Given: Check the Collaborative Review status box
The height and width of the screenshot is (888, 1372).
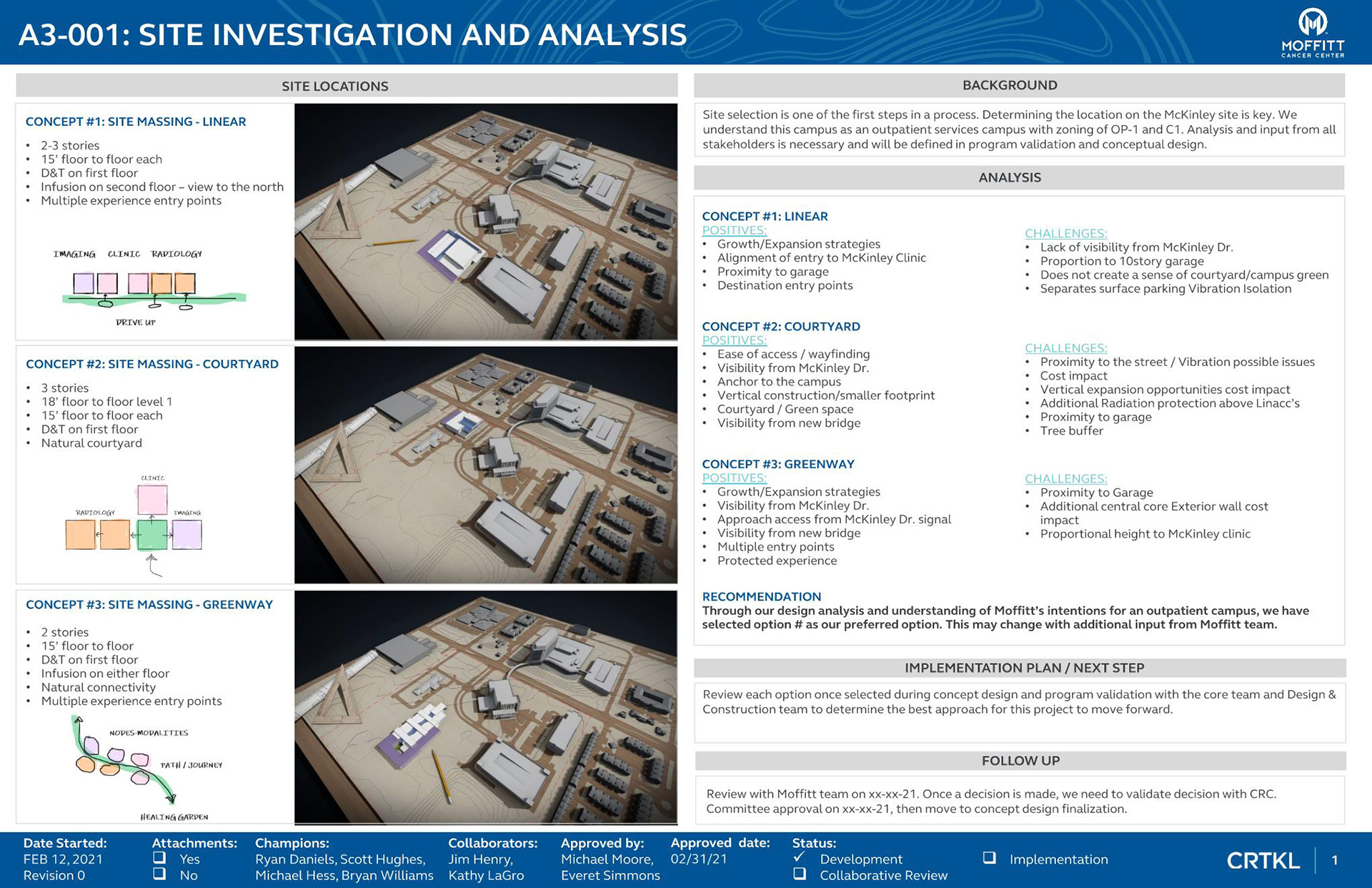Looking at the screenshot, I should (x=800, y=874).
